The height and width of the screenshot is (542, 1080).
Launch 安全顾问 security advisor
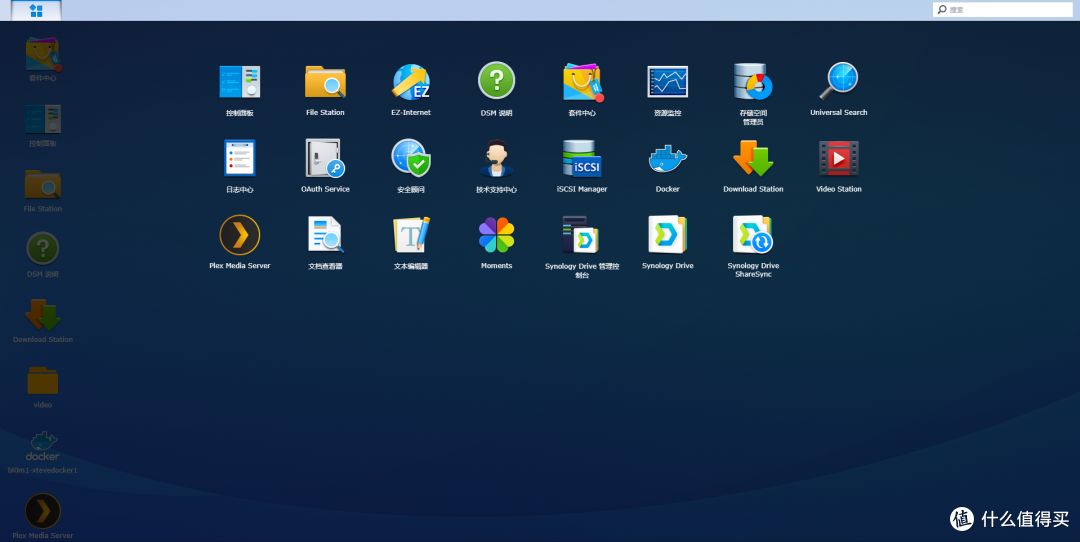pyautogui.click(x=411, y=158)
